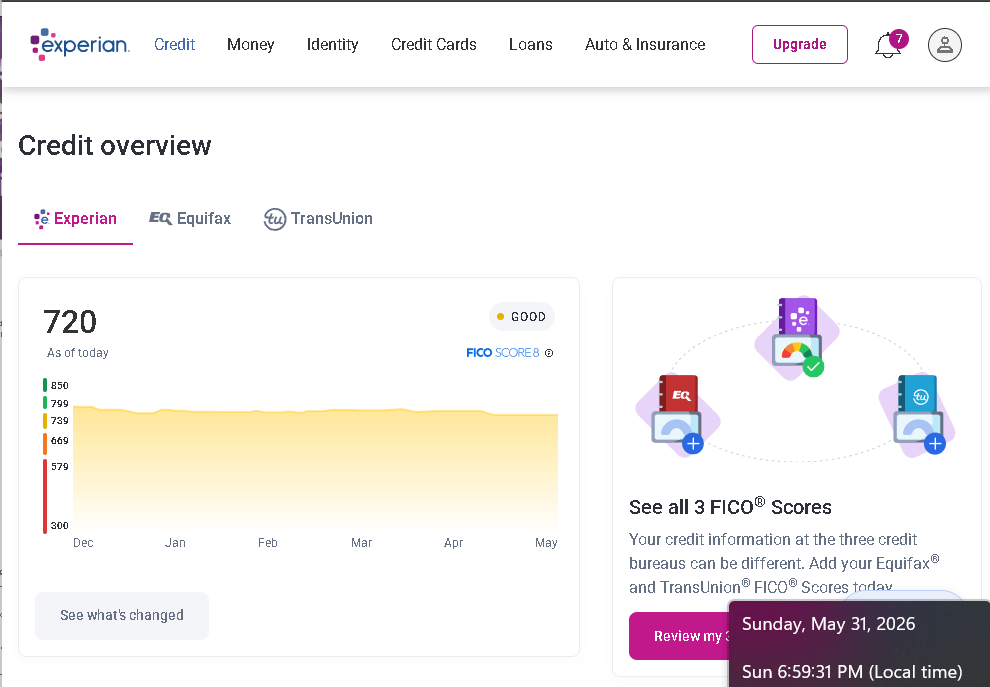Click the Feb axis label

tap(268, 543)
